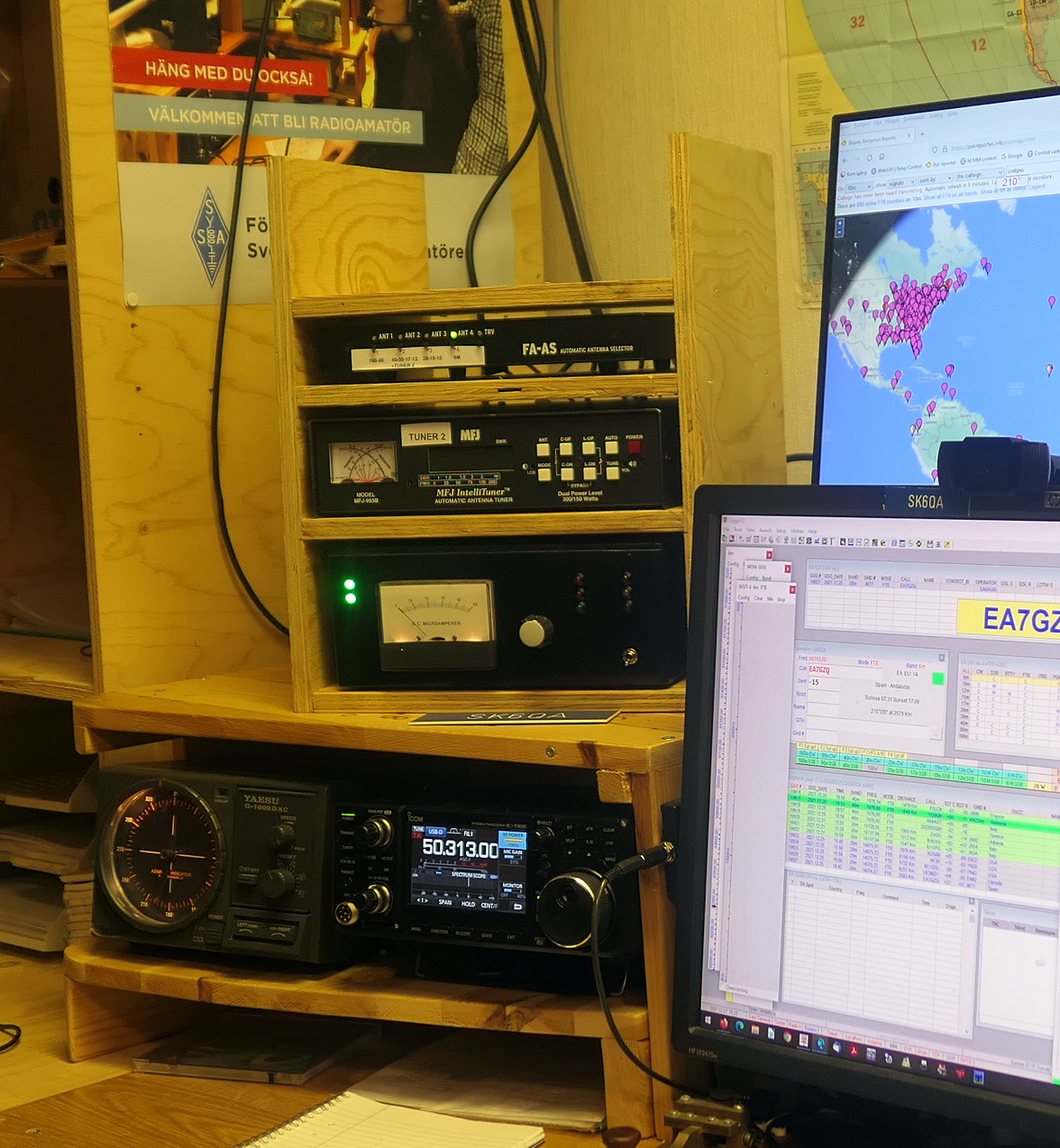Click the 40m SSB band button
1060x1148 pixels.
coord(850,764)
